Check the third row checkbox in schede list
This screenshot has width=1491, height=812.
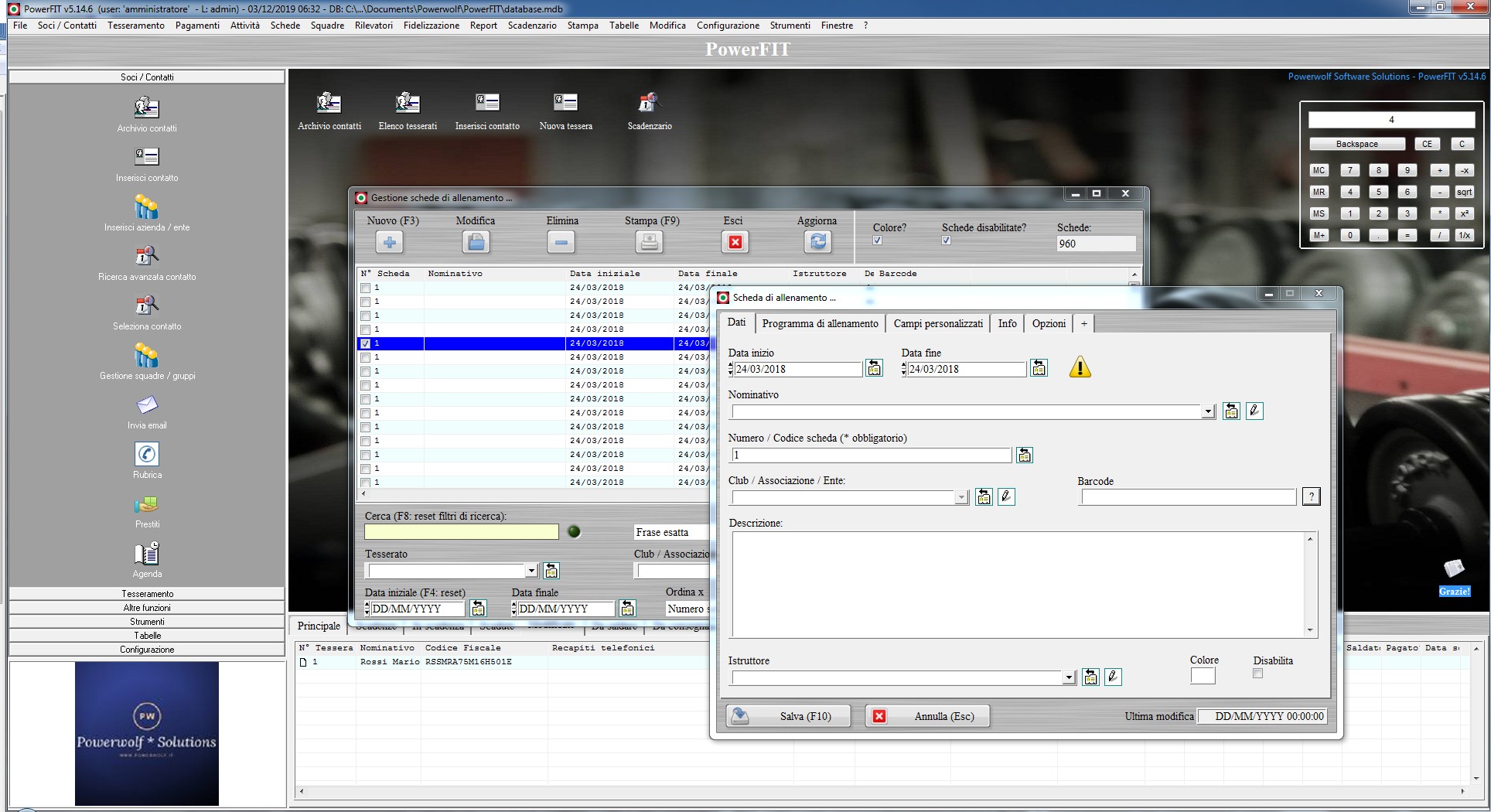pos(365,316)
